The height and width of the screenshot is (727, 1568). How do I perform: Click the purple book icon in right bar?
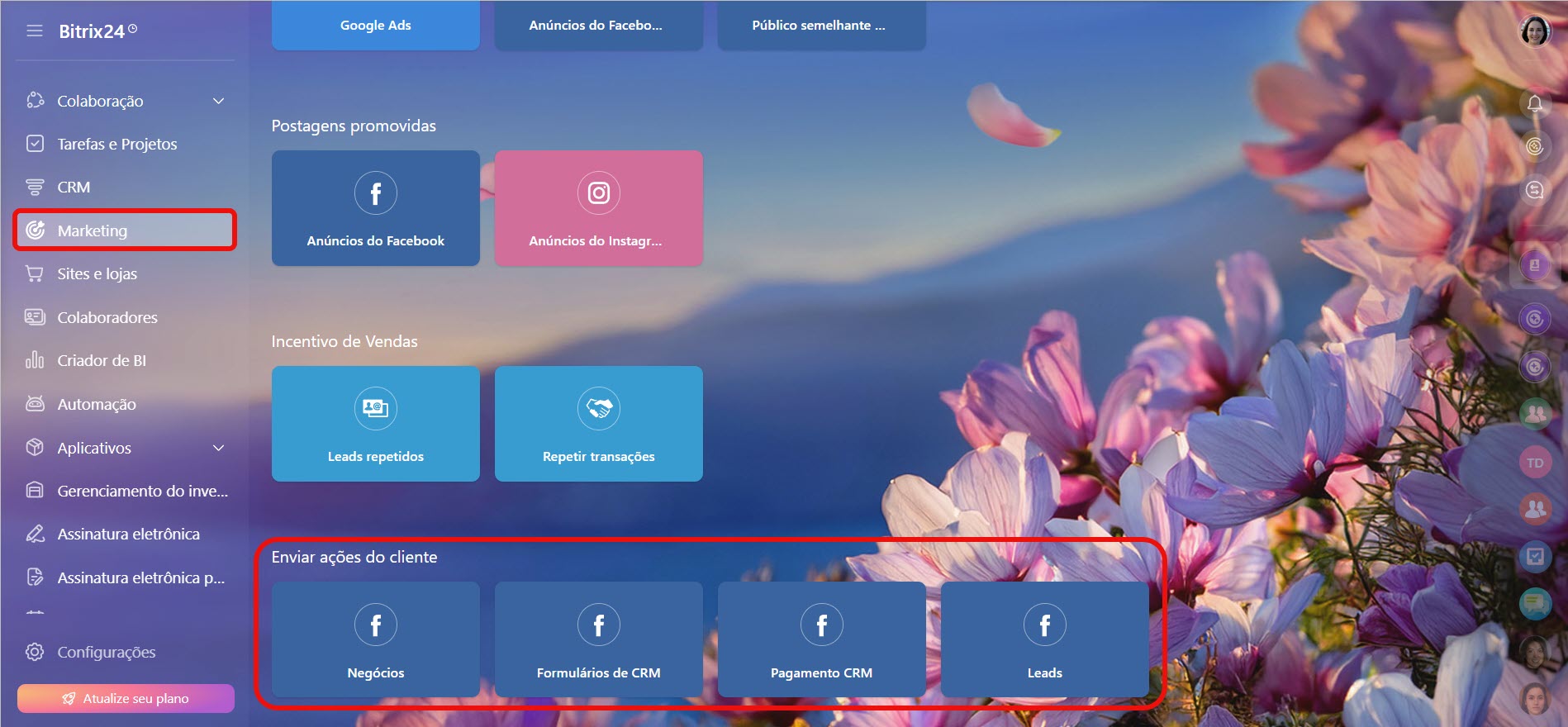[1535, 265]
